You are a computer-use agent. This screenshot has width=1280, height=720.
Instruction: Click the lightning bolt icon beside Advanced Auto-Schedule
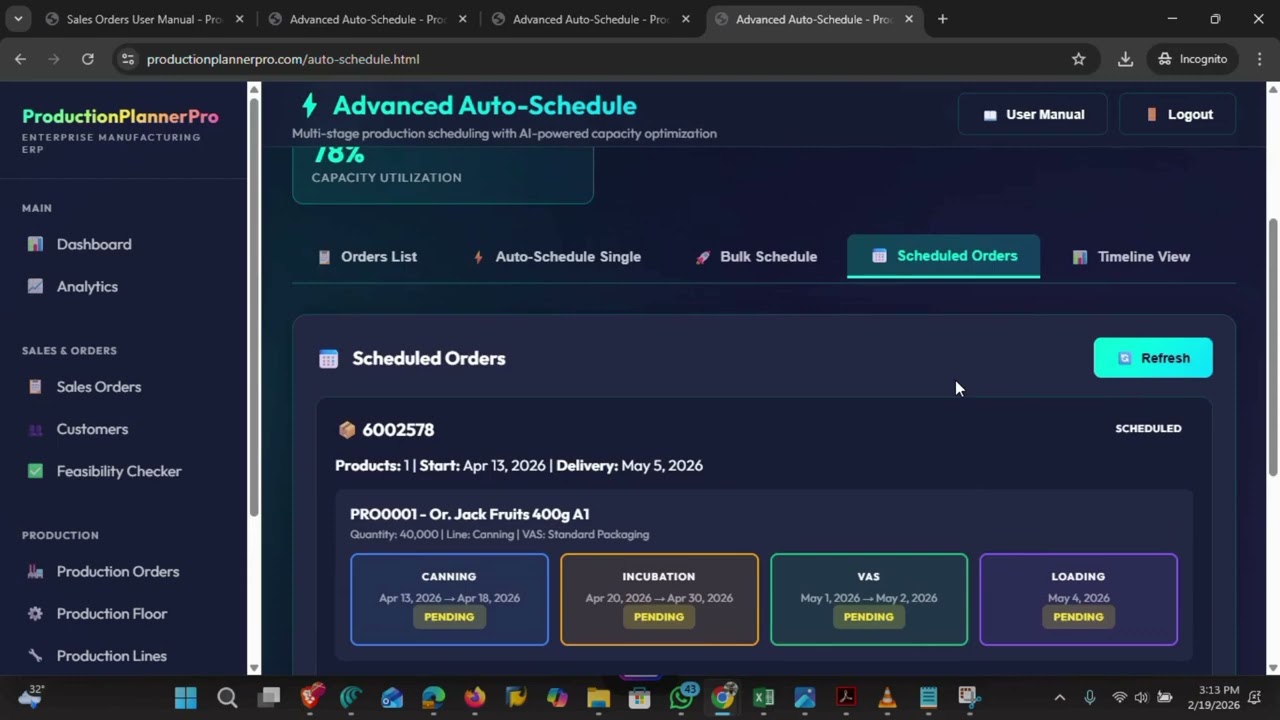click(x=309, y=105)
